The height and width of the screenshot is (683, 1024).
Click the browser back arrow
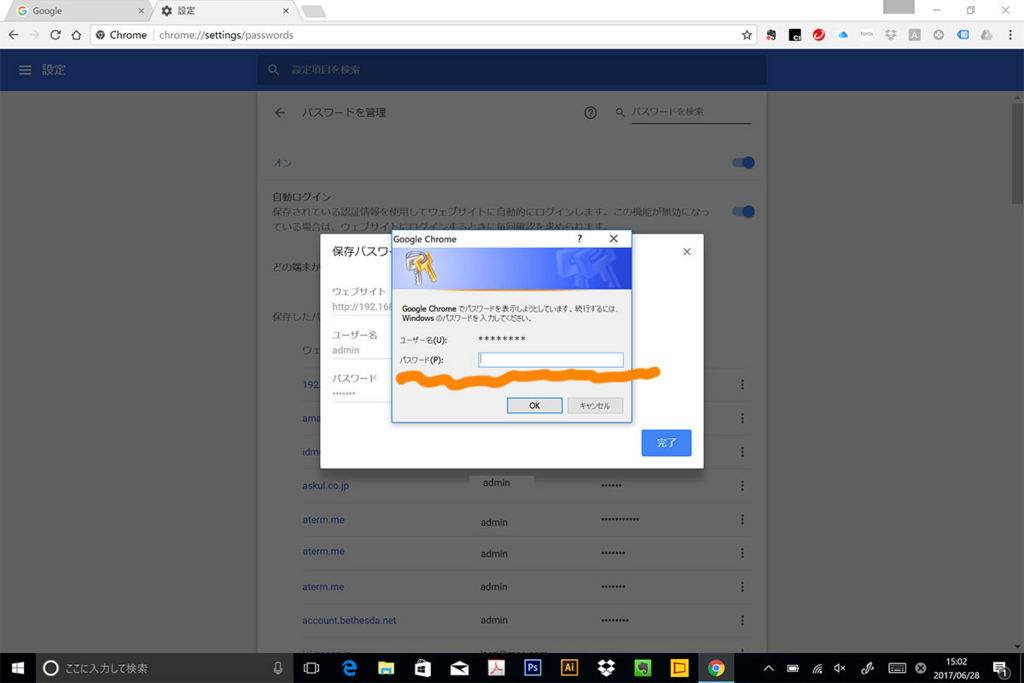point(14,35)
